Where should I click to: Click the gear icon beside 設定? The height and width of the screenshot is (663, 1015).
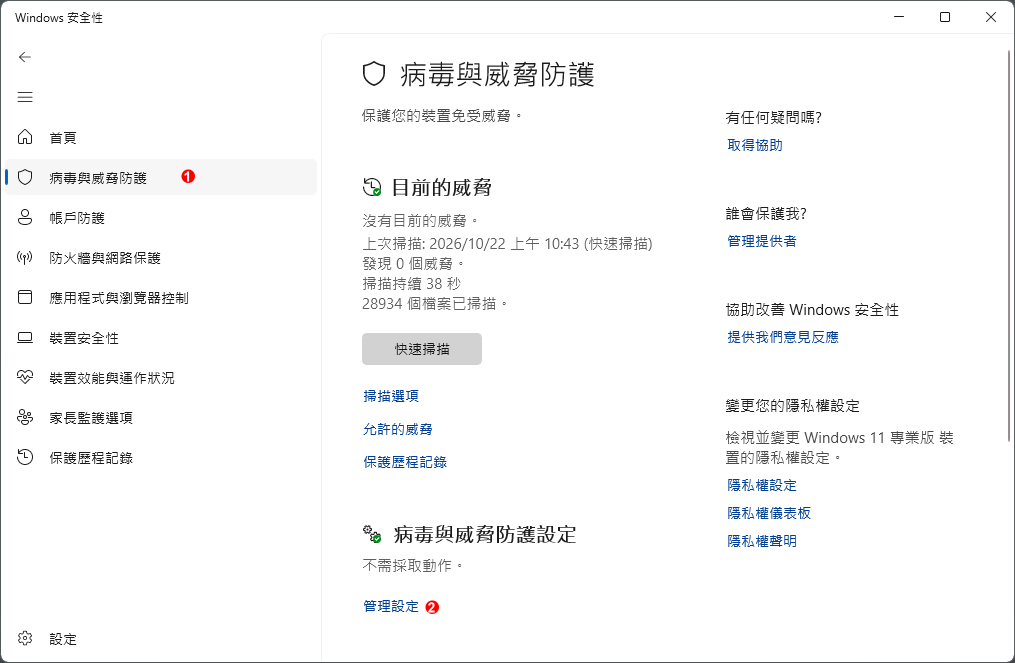(x=25, y=638)
